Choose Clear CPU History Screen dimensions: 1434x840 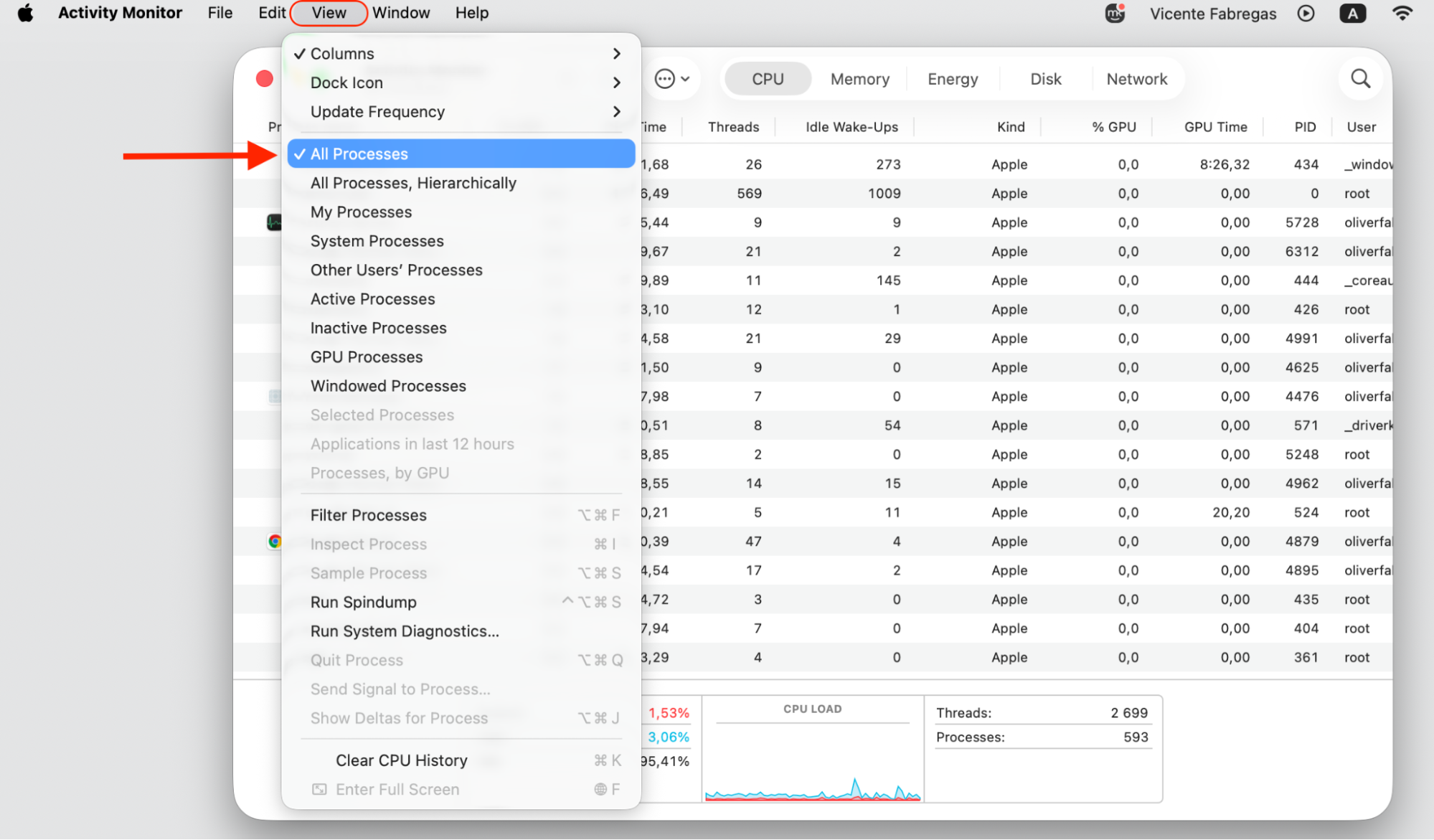(461, 760)
